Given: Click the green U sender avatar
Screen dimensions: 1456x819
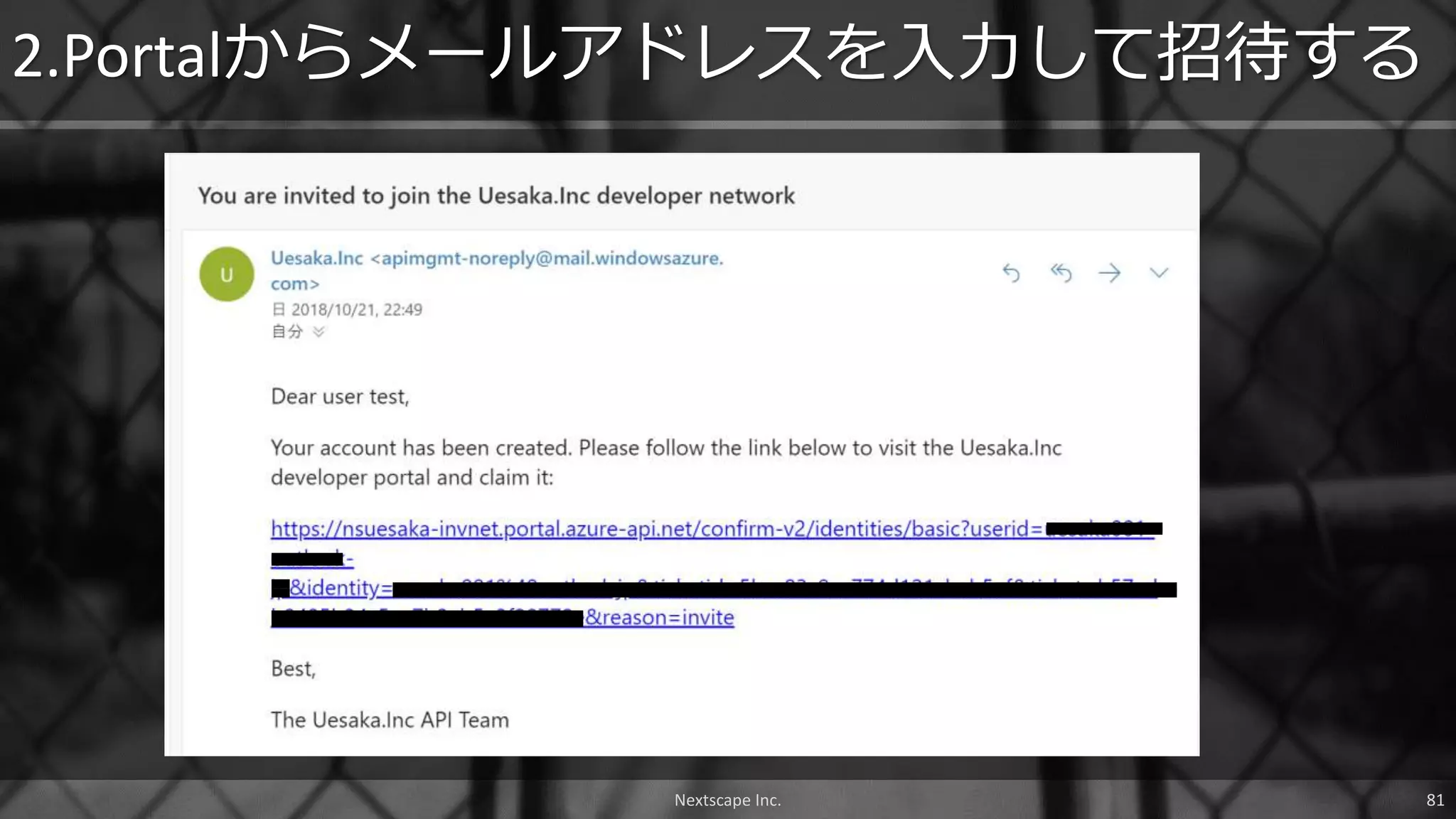Looking at the screenshot, I should pos(227,274).
